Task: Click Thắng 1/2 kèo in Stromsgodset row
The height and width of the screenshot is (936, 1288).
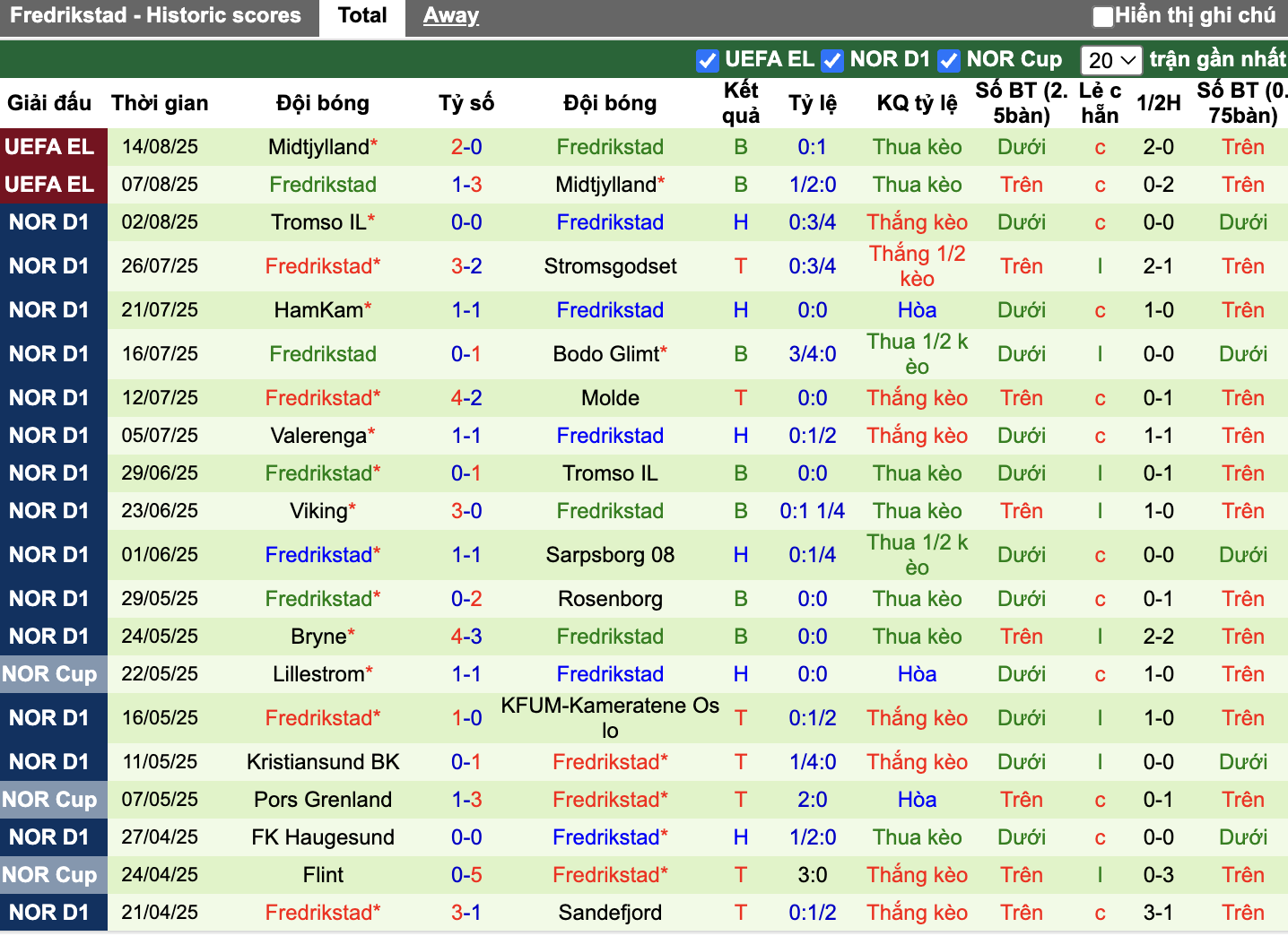Action: coord(917,266)
